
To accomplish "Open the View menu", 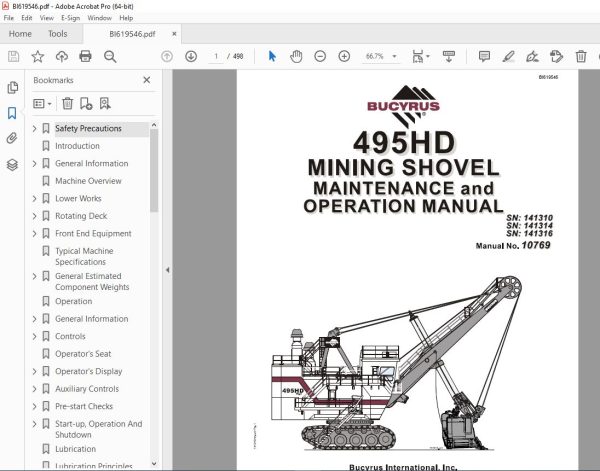I will point(47,18).
